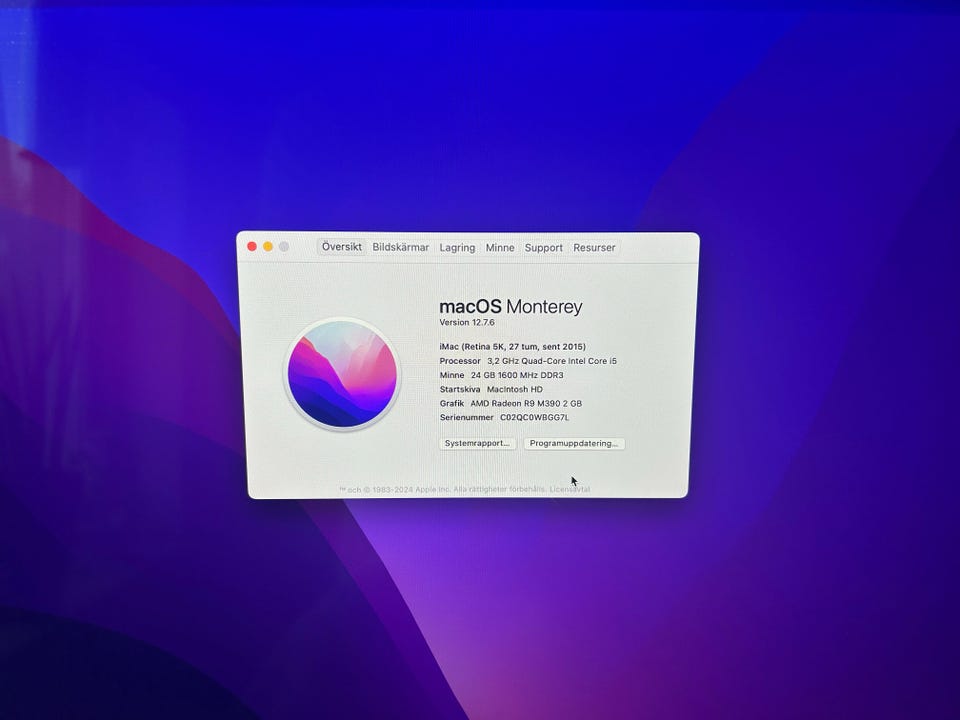Click the disabled grey zoom button

(x=284, y=246)
